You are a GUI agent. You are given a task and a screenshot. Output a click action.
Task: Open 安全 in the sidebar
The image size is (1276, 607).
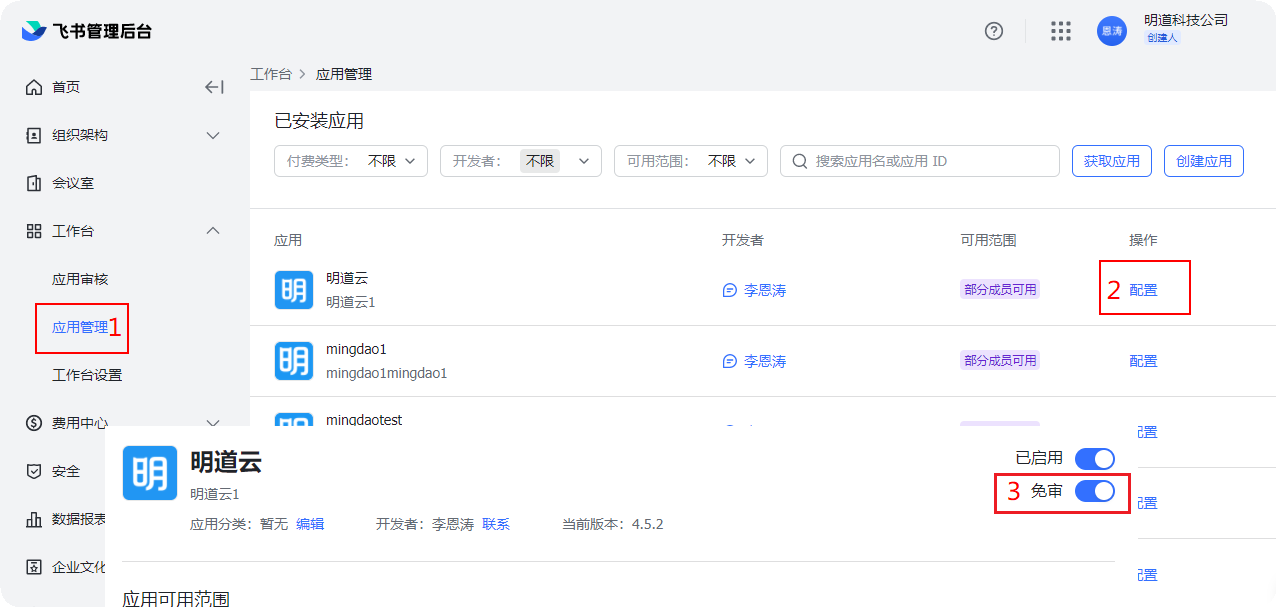[66, 471]
